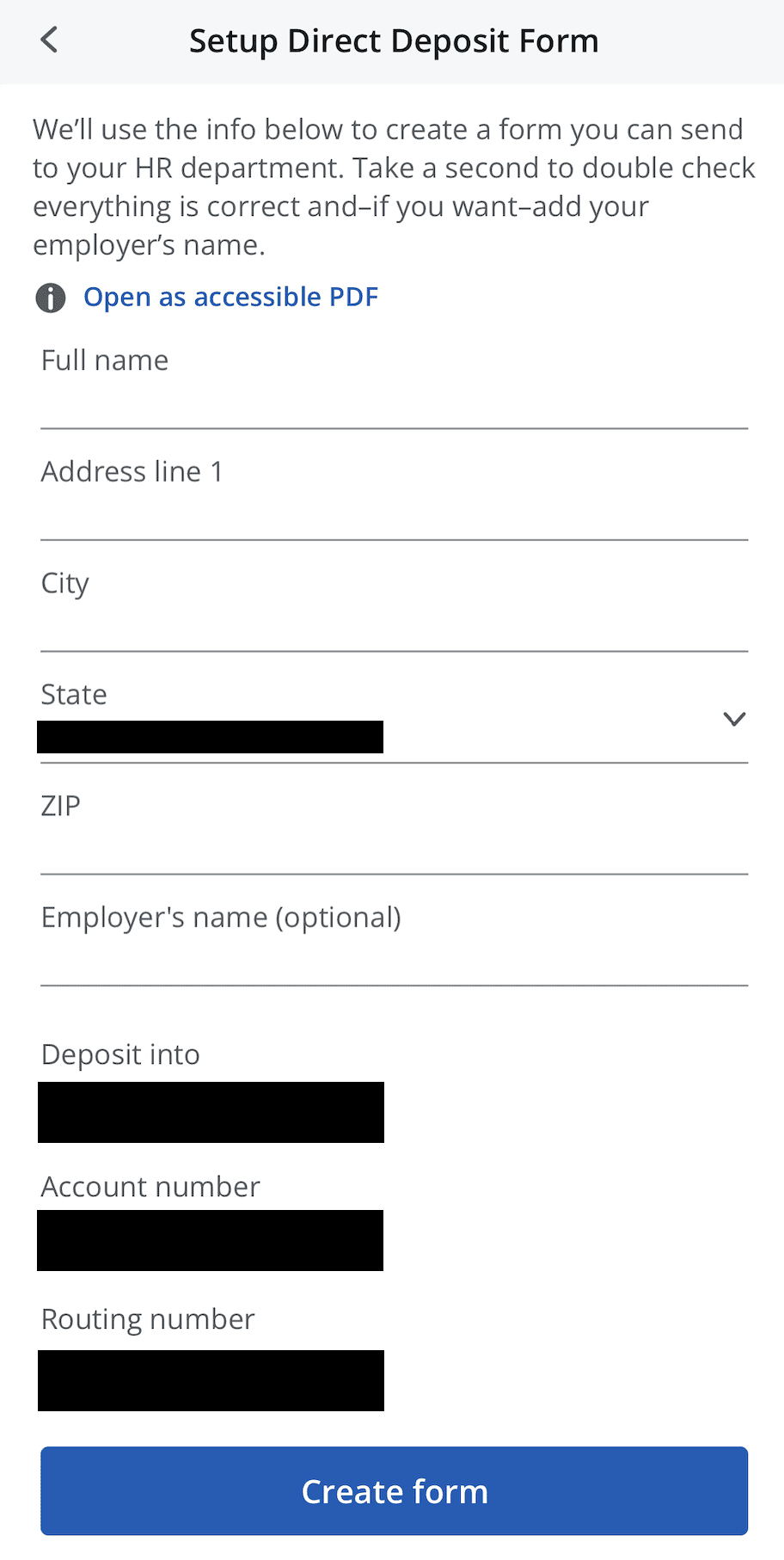
Task: Click the Deposit into label
Action: (x=119, y=1054)
